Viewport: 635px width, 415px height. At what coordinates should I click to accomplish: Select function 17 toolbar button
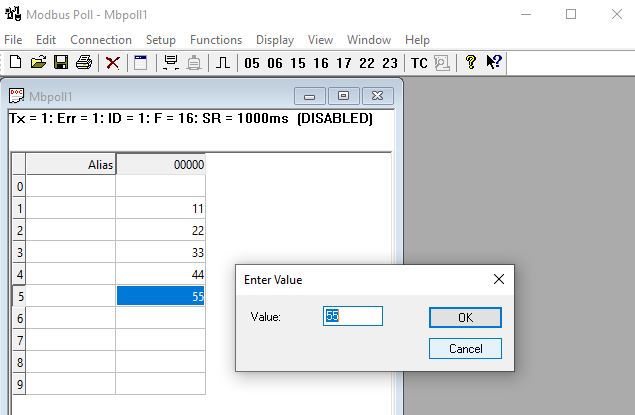coord(343,63)
